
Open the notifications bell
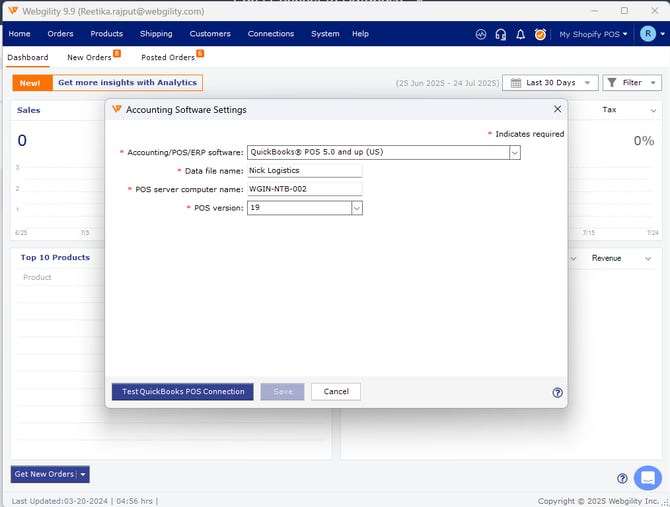[520, 34]
